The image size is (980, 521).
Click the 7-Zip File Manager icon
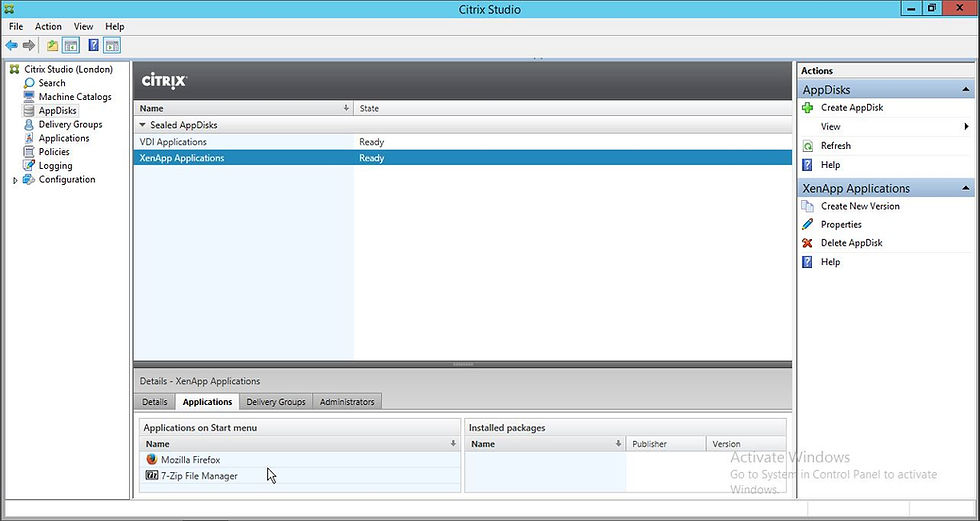pos(152,476)
